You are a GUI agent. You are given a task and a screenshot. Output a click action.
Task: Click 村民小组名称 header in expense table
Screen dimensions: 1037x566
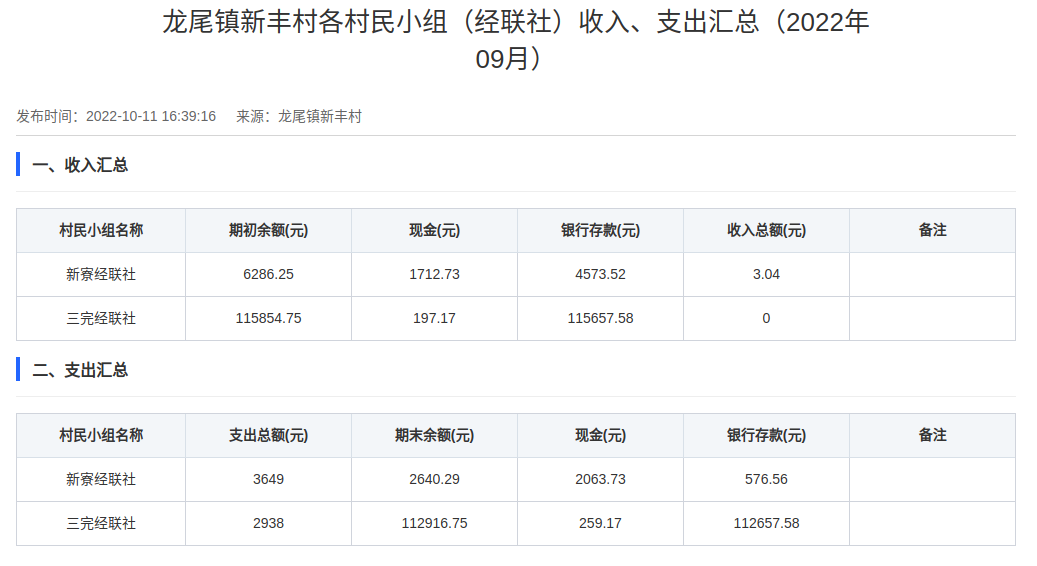(101, 435)
